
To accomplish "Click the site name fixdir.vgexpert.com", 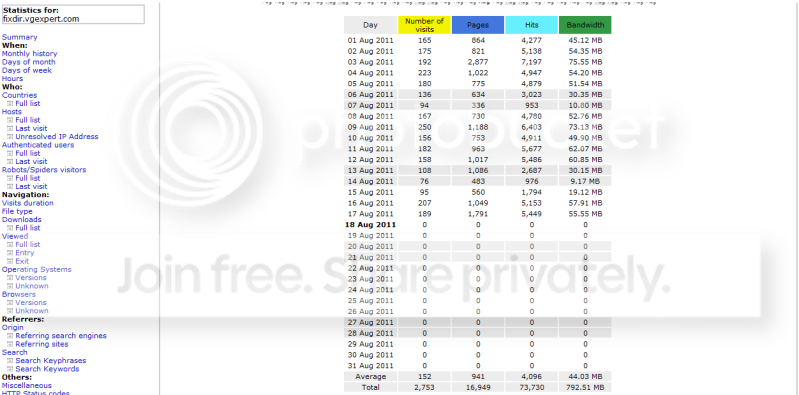I will pyautogui.click(x=41, y=19).
